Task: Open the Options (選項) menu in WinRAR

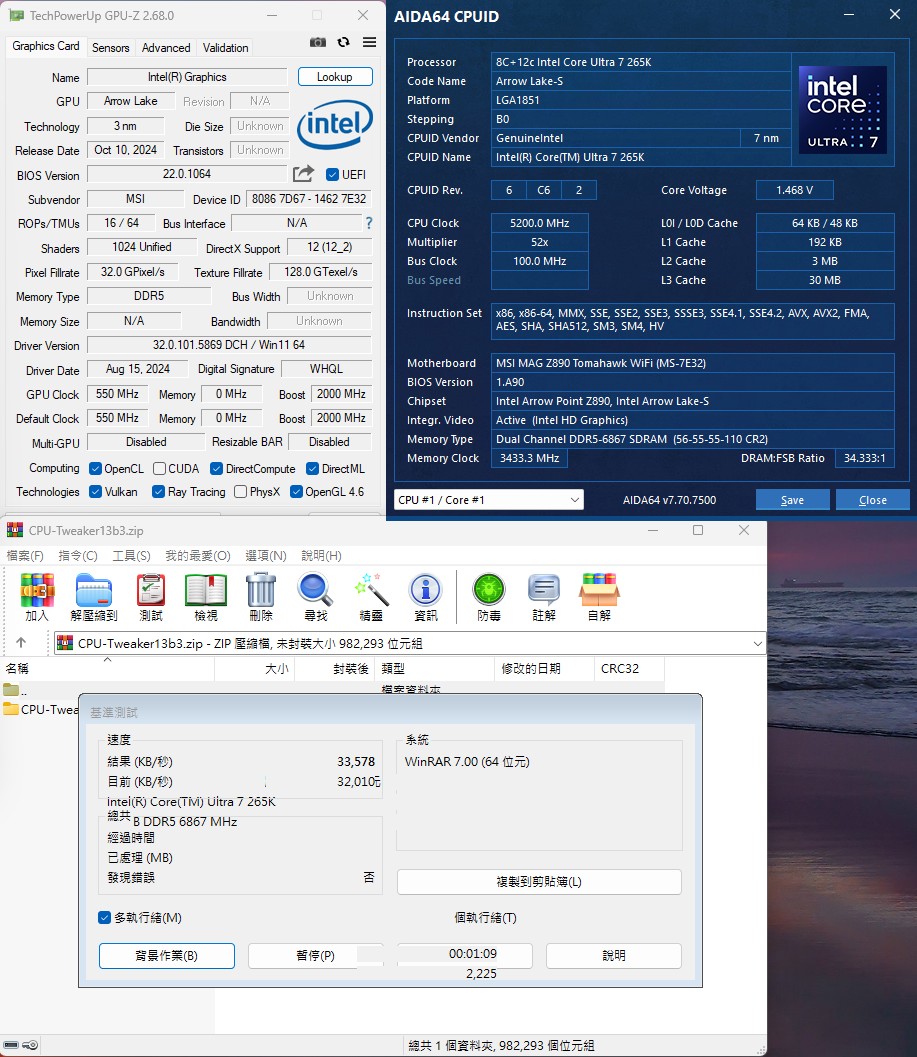Action: (x=266, y=555)
